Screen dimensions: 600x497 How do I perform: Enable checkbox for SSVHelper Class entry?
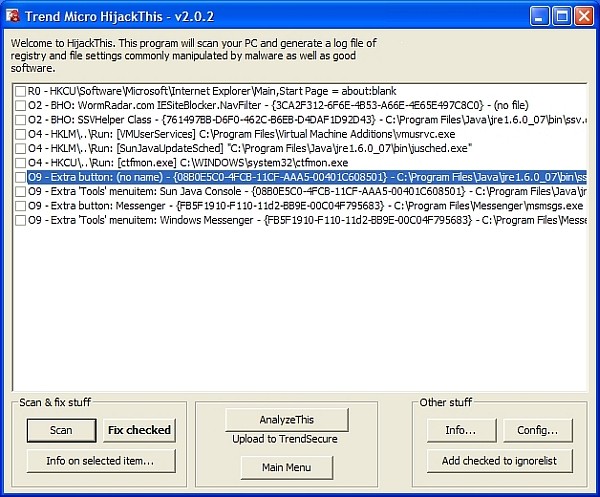click(21, 120)
